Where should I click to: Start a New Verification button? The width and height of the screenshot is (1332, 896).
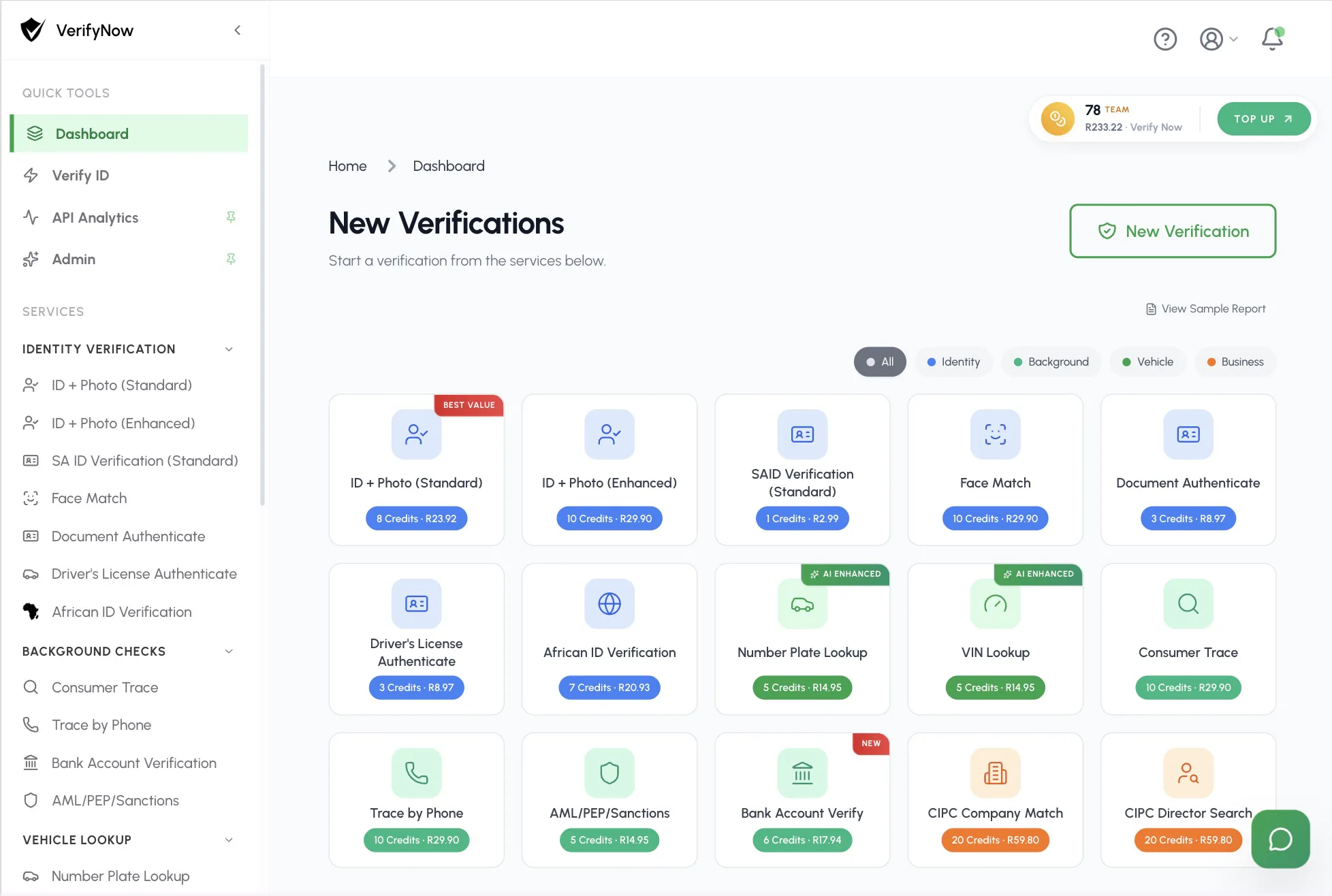pos(1173,231)
